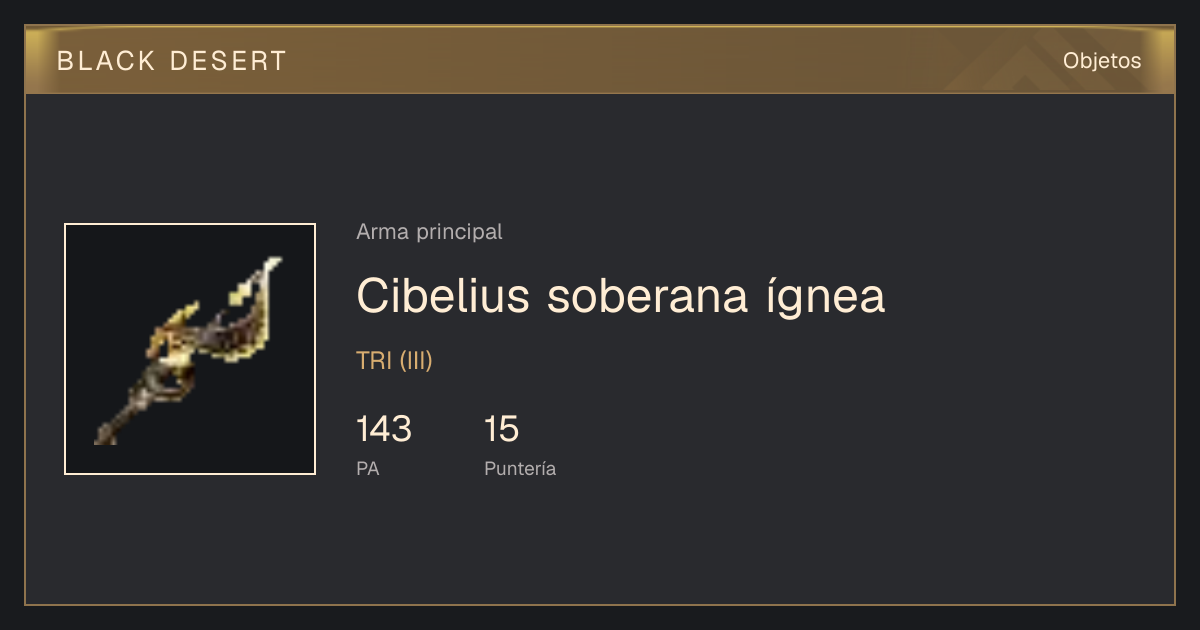Click the Arma principal category label
Viewport: 1200px width, 630px height.
[x=429, y=232]
